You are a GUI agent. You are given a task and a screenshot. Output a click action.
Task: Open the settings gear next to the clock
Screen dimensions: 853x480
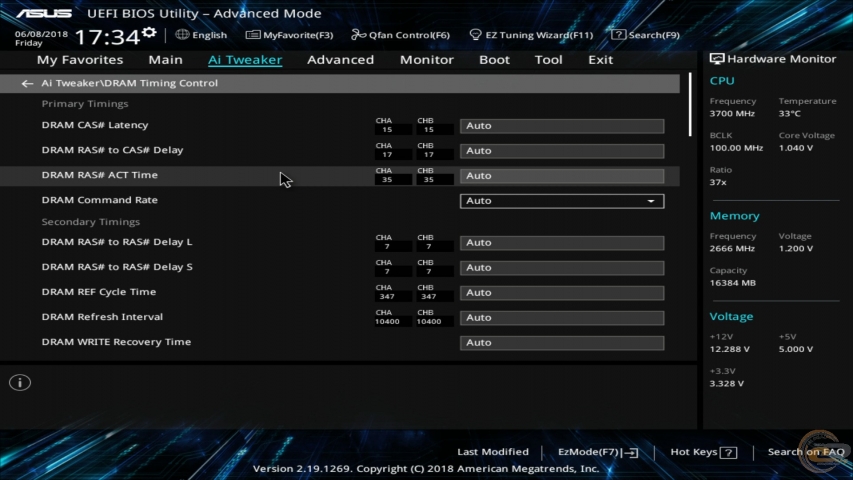(x=149, y=33)
